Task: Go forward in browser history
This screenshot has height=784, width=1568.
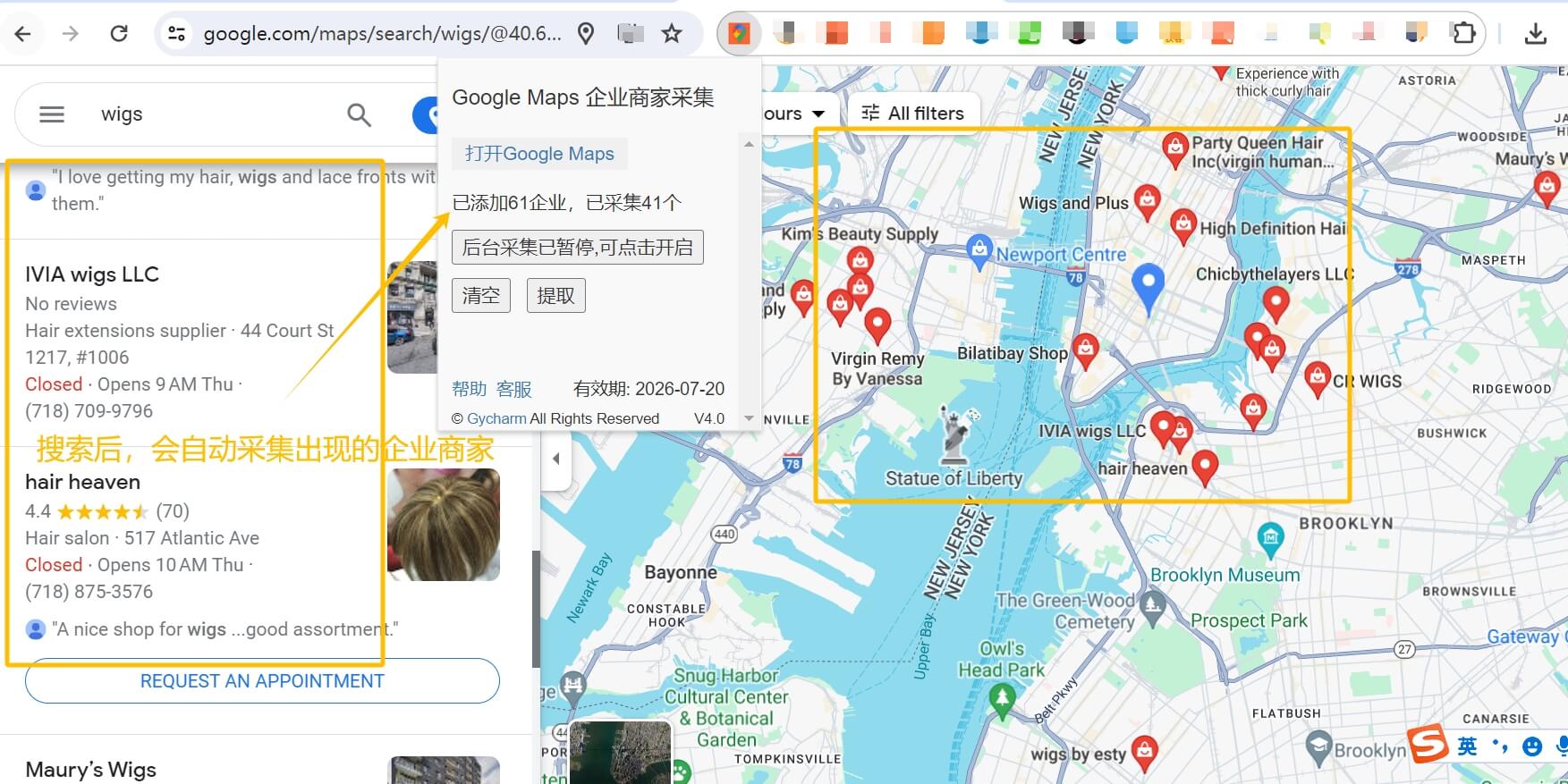Action: click(71, 34)
